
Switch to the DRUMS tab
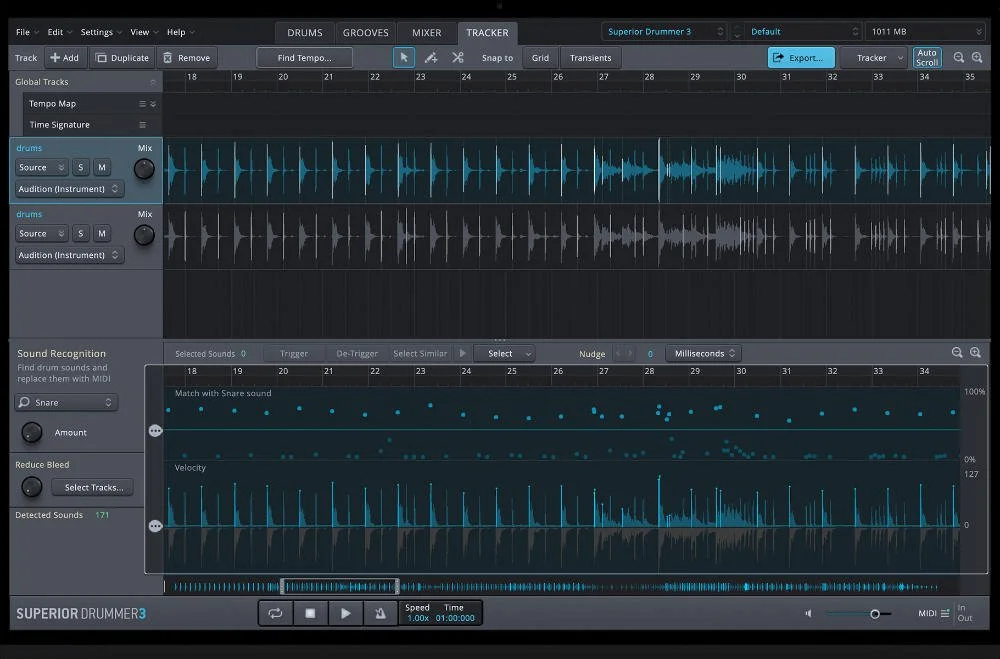pyautogui.click(x=305, y=33)
